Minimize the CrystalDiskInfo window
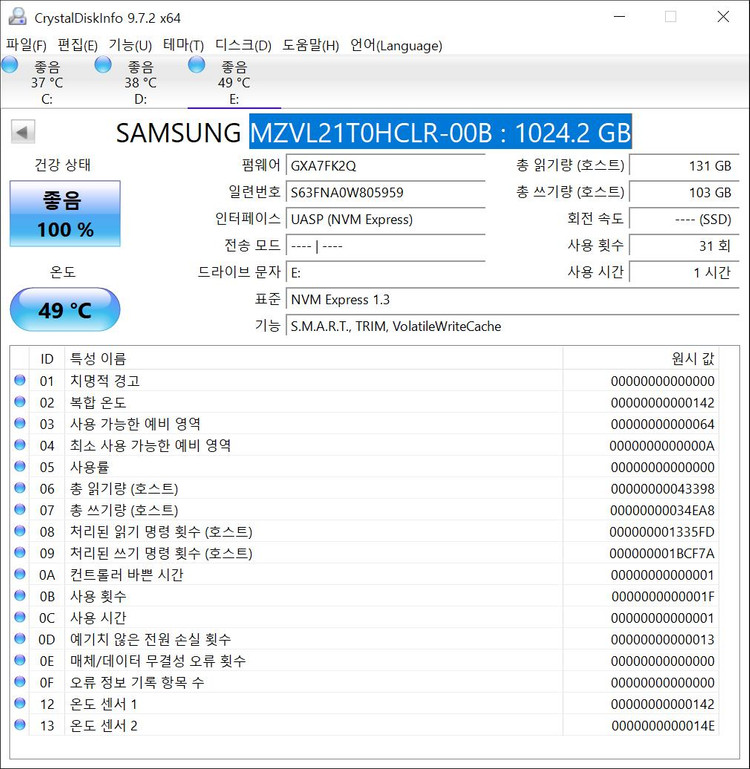This screenshot has height=769, width=750. 620,17
